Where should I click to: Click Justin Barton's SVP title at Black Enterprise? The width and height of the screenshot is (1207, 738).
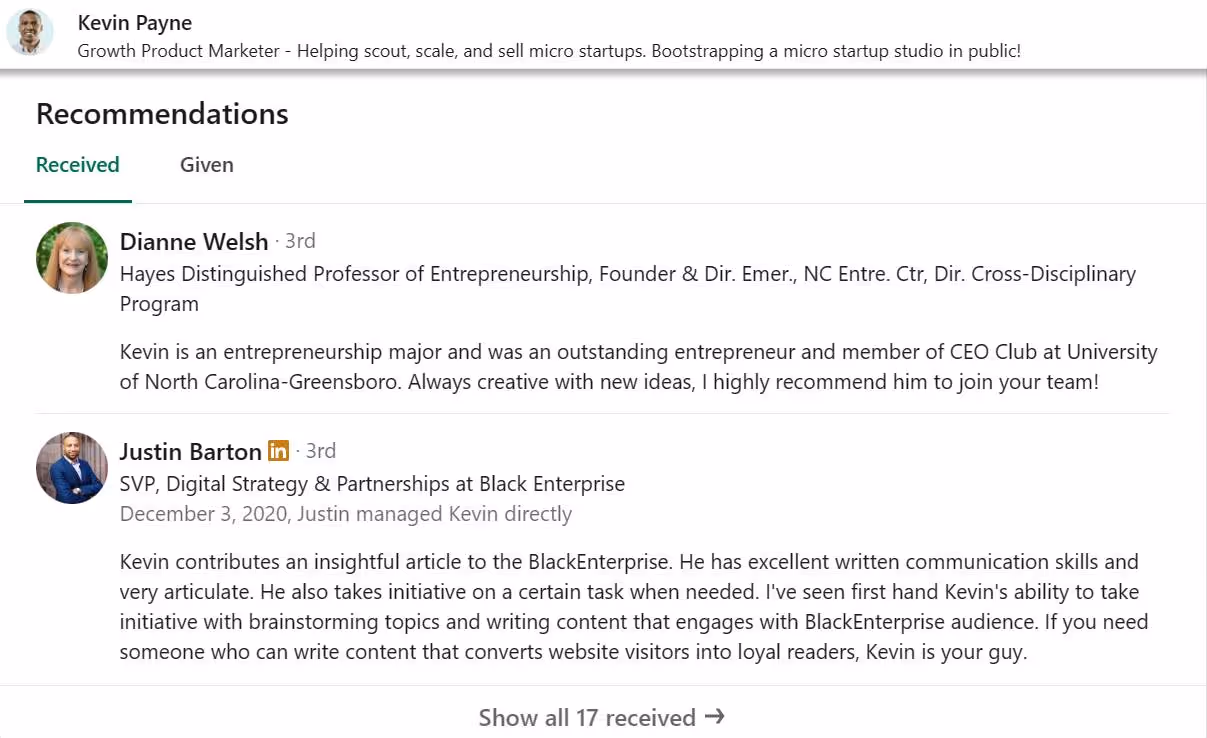[372, 483]
